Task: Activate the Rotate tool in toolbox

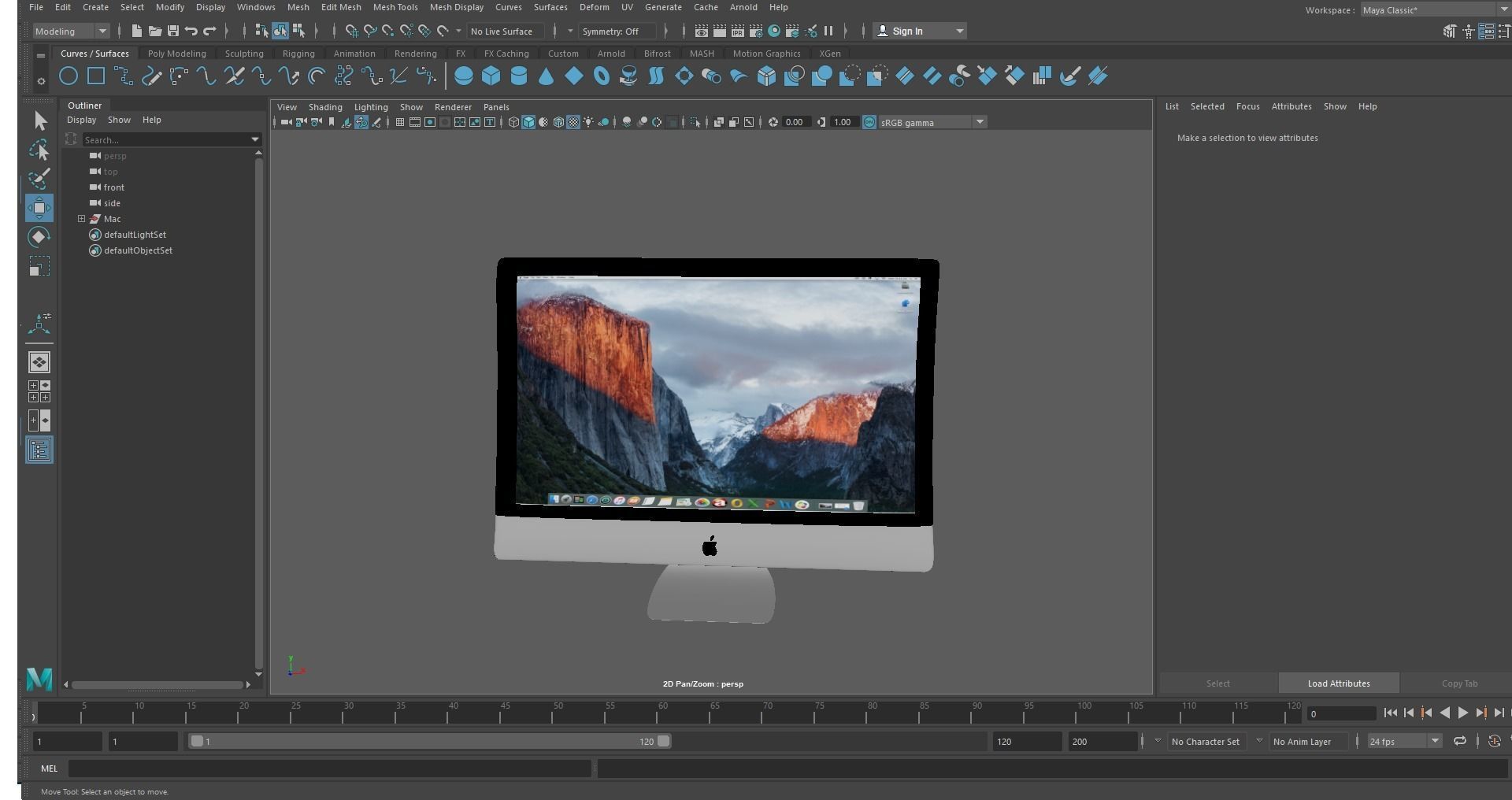Action: click(39, 237)
